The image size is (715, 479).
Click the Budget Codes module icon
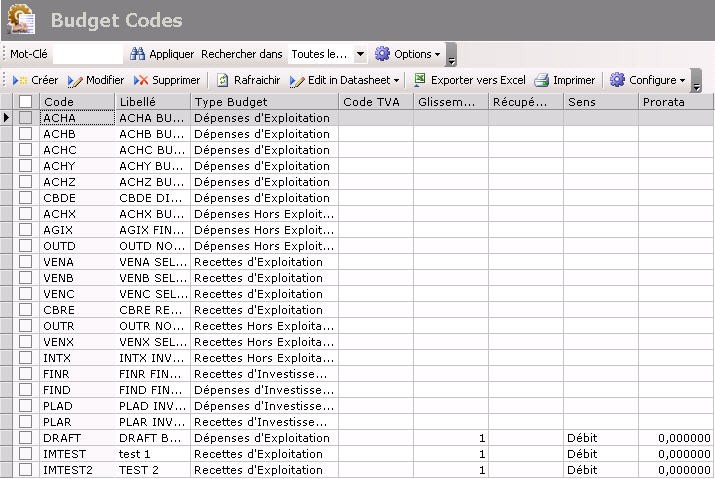(x=21, y=20)
